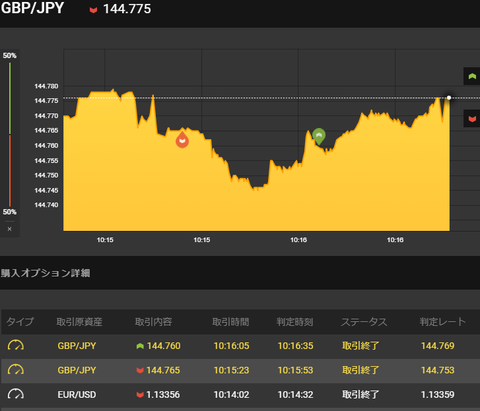Click gauge icon in the first GBP/JPY row
This screenshot has width=480, height=411.
[16, 346]
